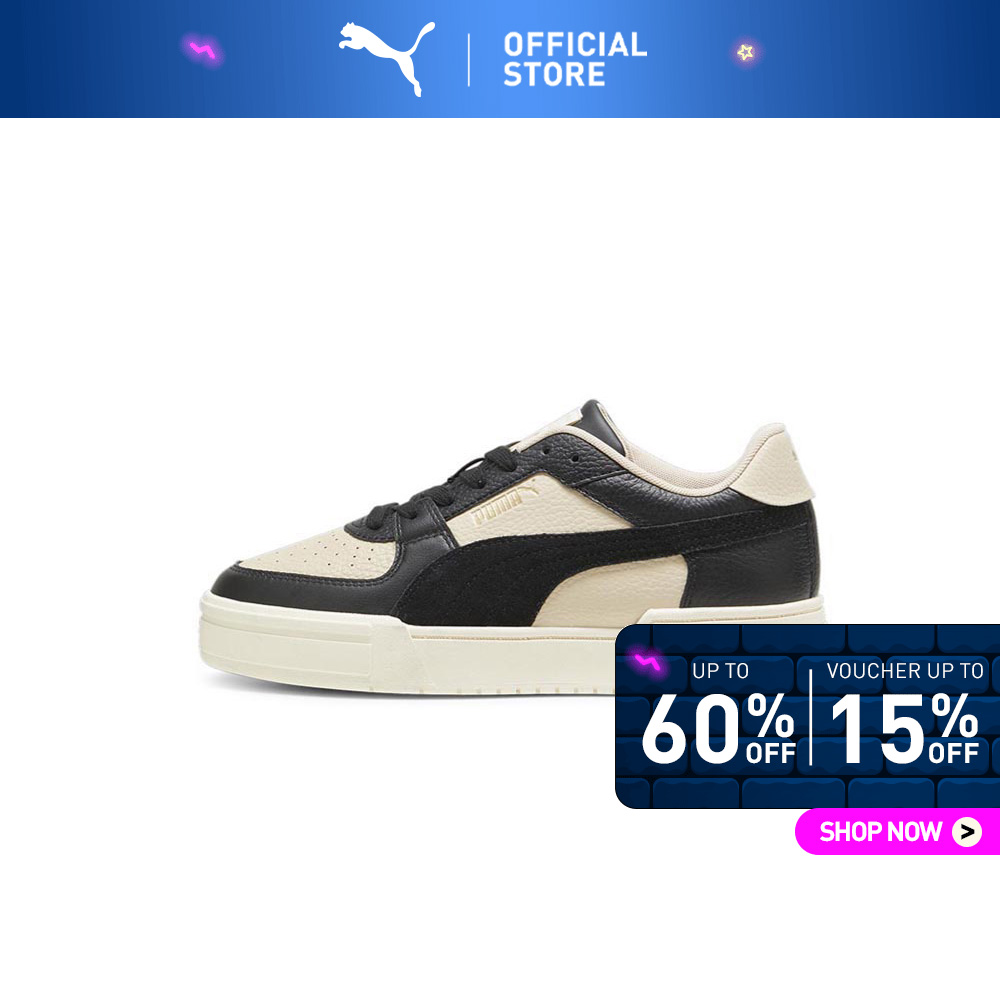Click the 15% OFF voucher text
Screen dimensions: 1000x1000
pyautogui.click(x=904, y=728)
